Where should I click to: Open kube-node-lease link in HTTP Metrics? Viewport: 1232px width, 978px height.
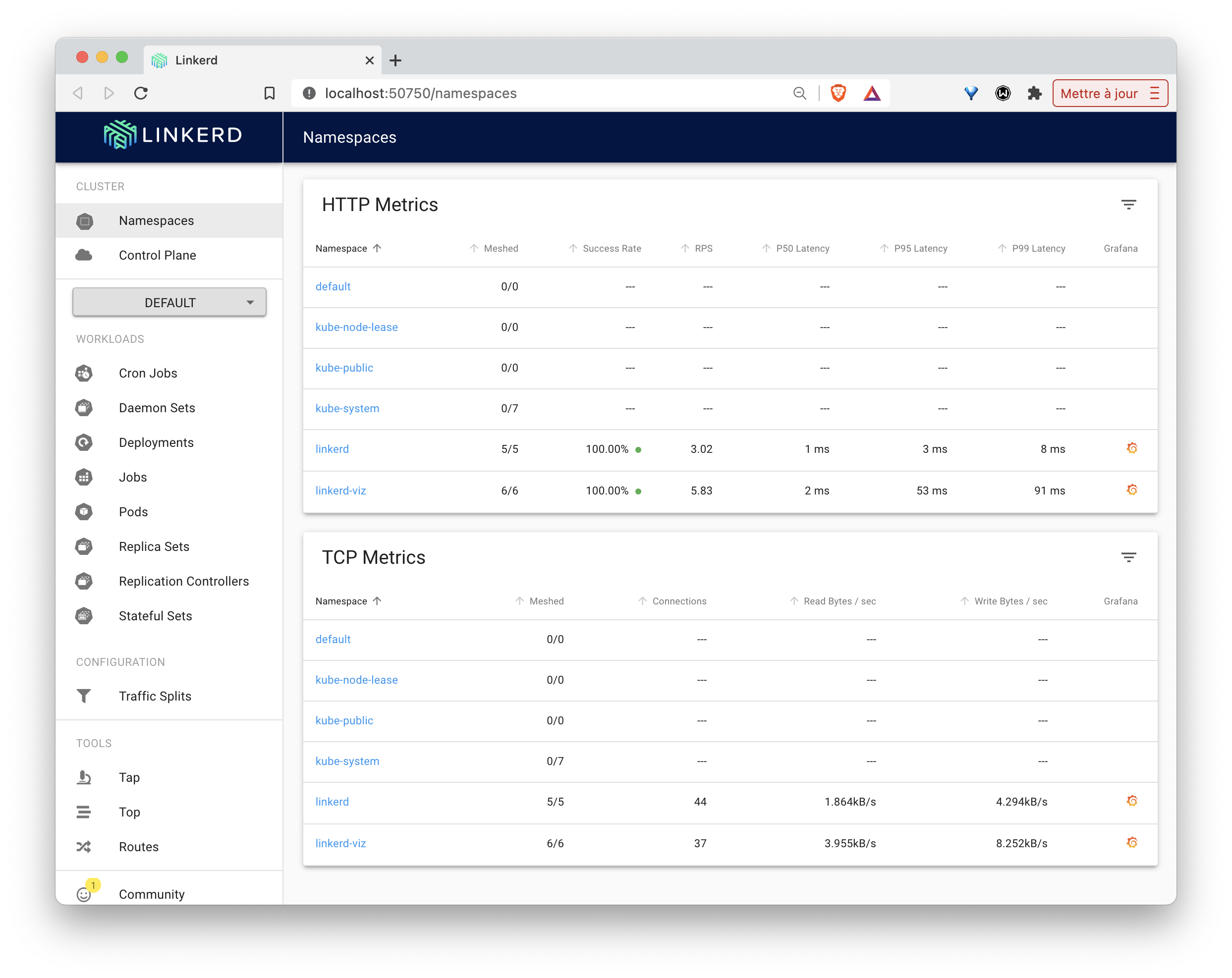click(x=357, y=327)
